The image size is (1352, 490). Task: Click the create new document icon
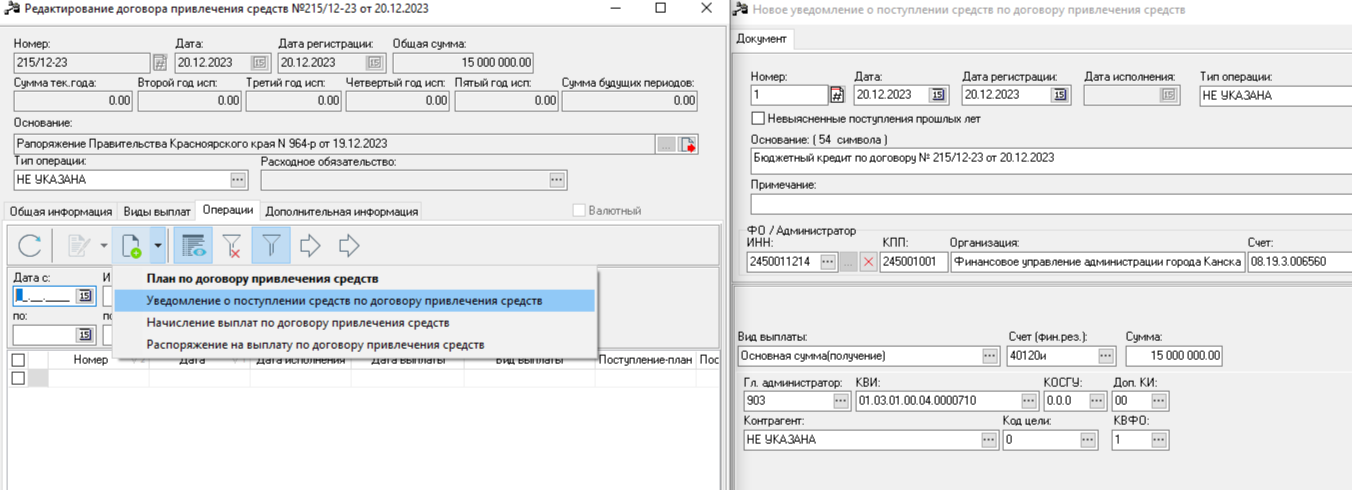point(130,245)
